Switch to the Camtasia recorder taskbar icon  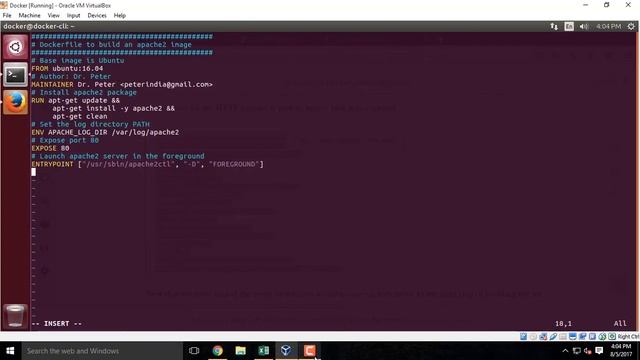pos(309,351)
